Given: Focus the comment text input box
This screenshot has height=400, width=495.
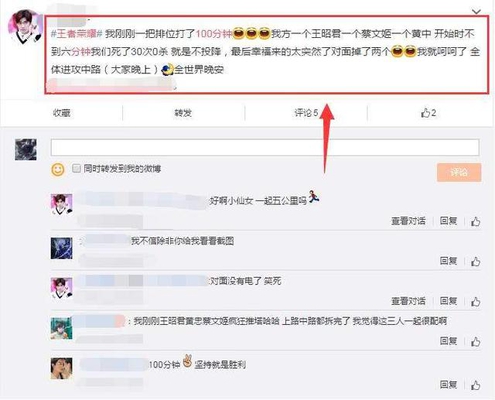Looking at the screenshot, I should pyautogui.click(x=265, y=147).
